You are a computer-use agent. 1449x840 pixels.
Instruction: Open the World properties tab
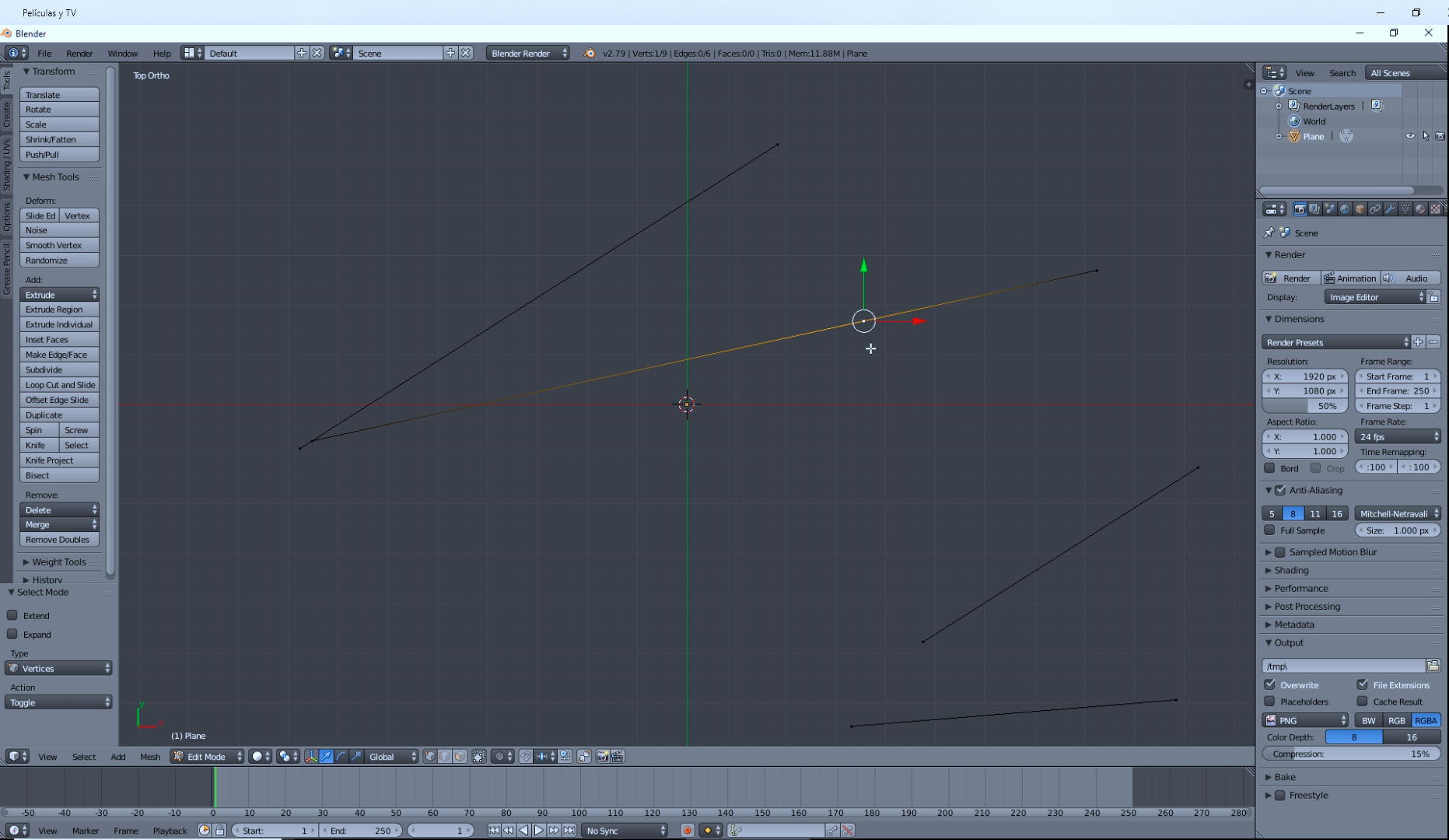point(1345,209)
